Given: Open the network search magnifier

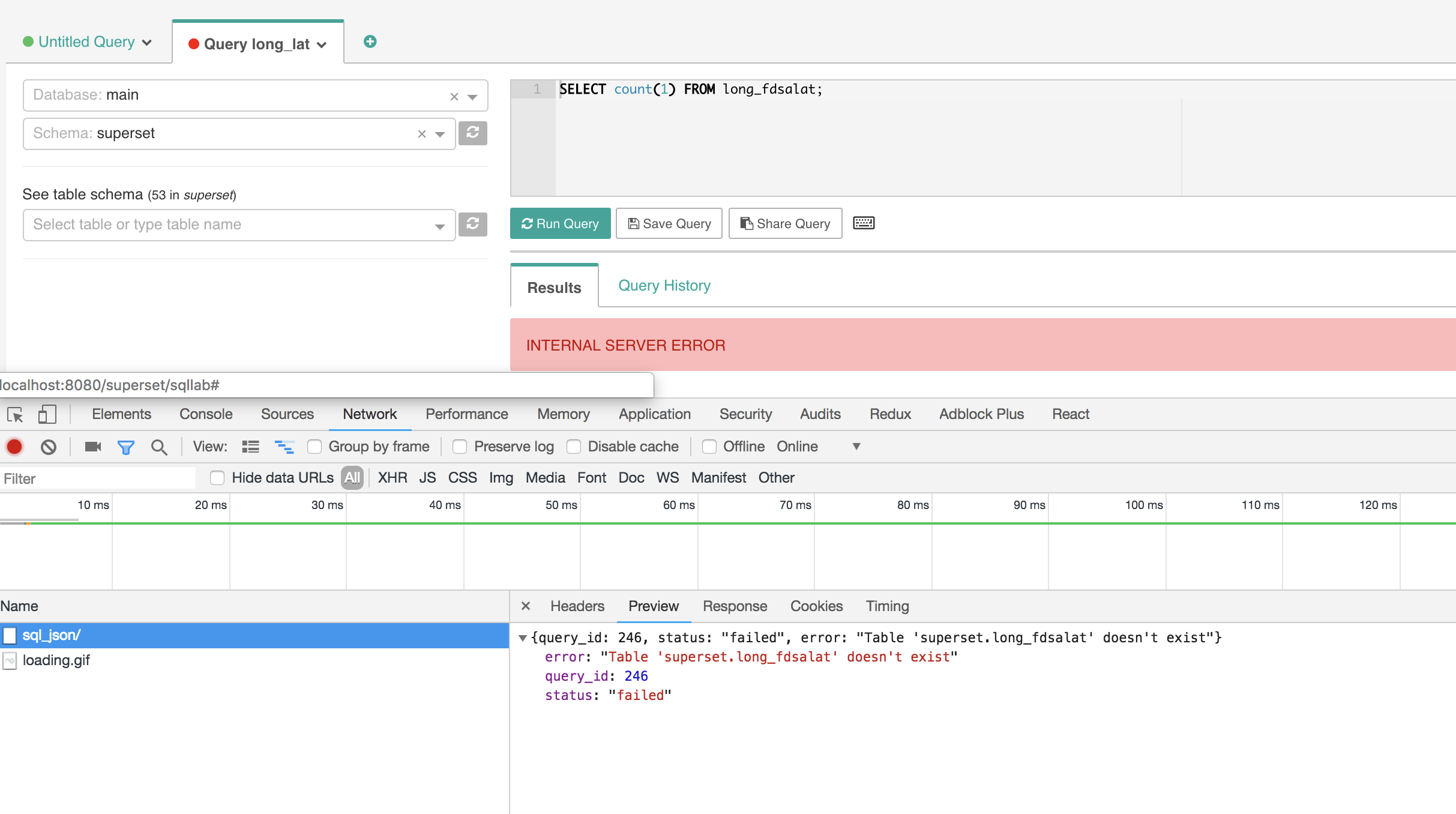Looking at the screenshot, I should coord(159,447).
